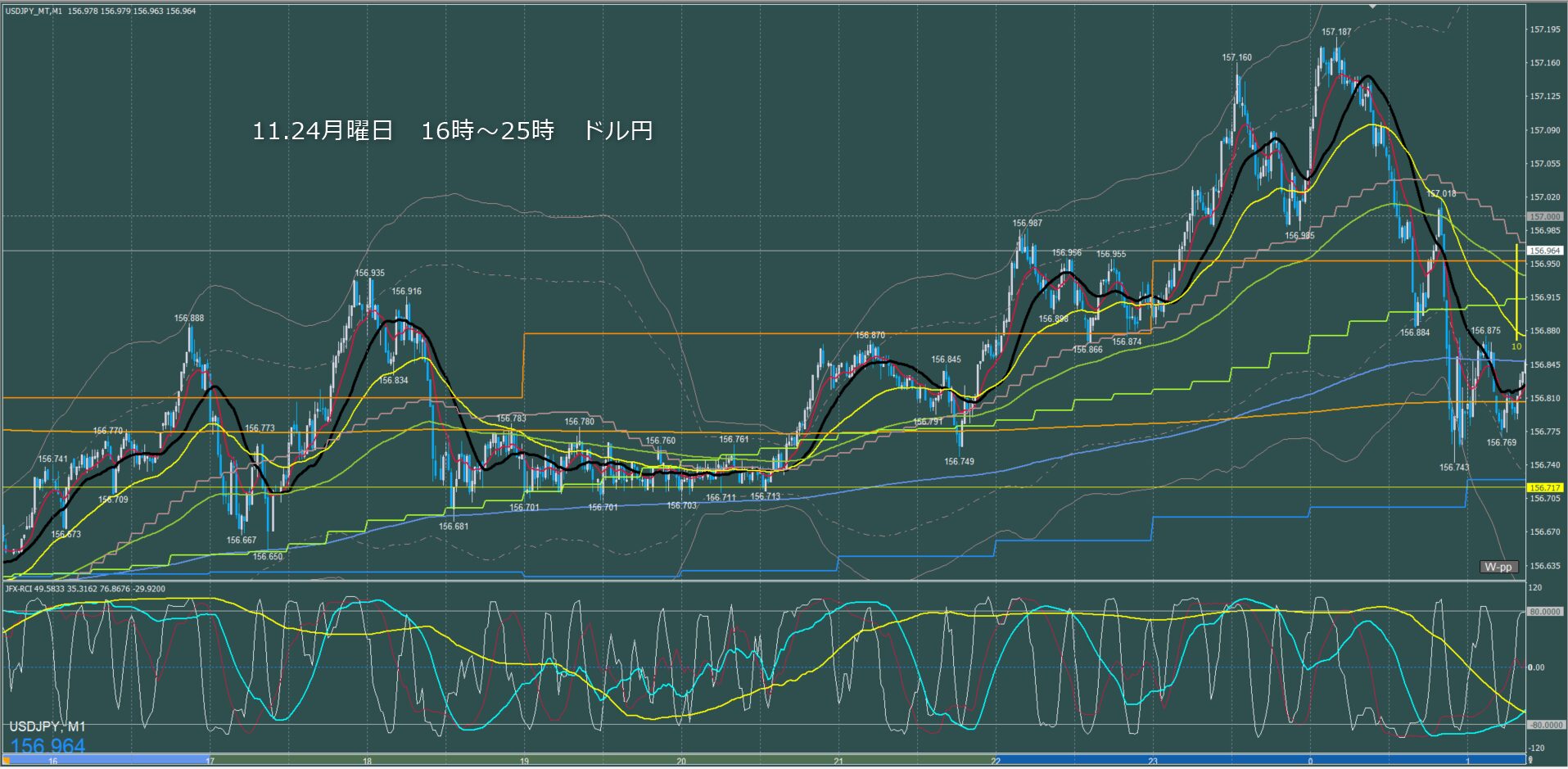The width and height of the screenshot is (1568, 769).
Task: Select the 156.650 low price label
Action: tap(268, 557)
